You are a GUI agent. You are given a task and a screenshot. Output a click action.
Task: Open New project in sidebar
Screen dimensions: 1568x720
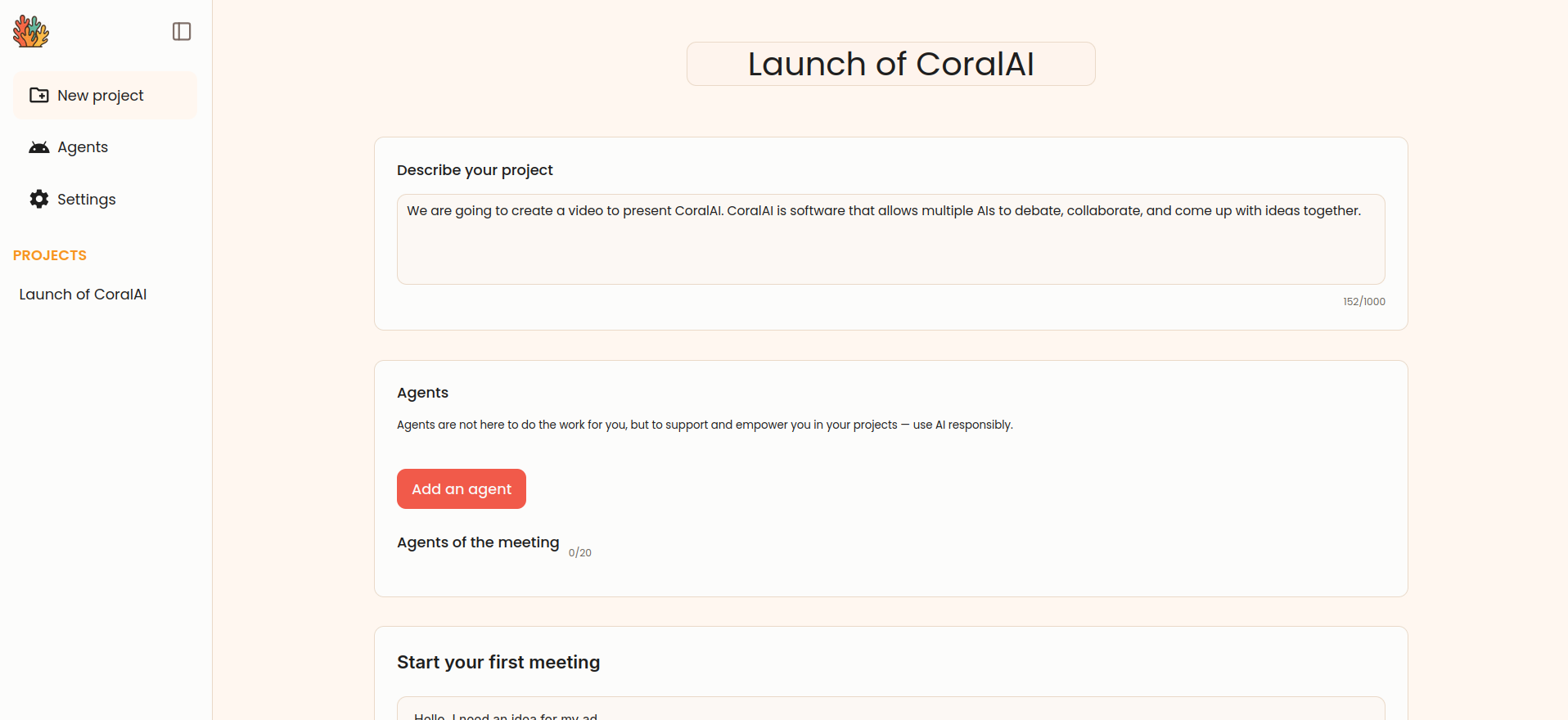pos(105,95)
